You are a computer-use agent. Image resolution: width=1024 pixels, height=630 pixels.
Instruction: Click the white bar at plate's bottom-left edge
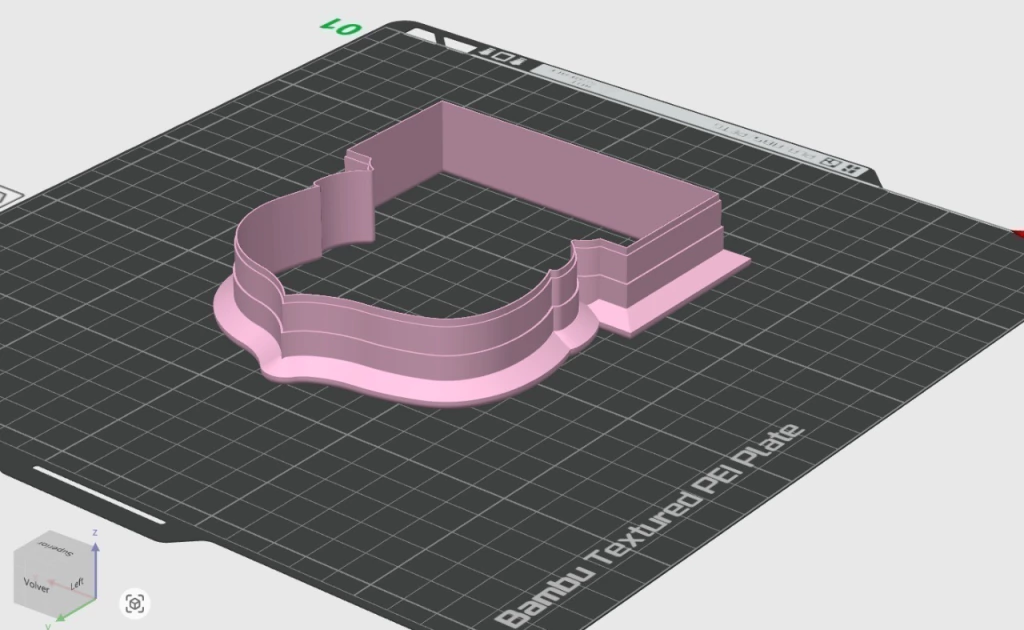pyautogui.click(x=98, y=493)
